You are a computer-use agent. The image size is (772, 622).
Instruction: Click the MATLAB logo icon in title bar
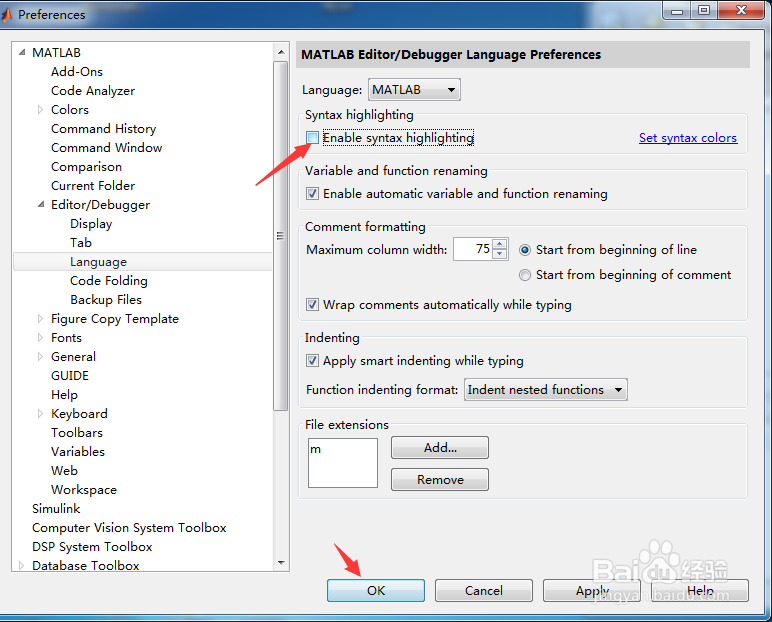pos(6,15)
